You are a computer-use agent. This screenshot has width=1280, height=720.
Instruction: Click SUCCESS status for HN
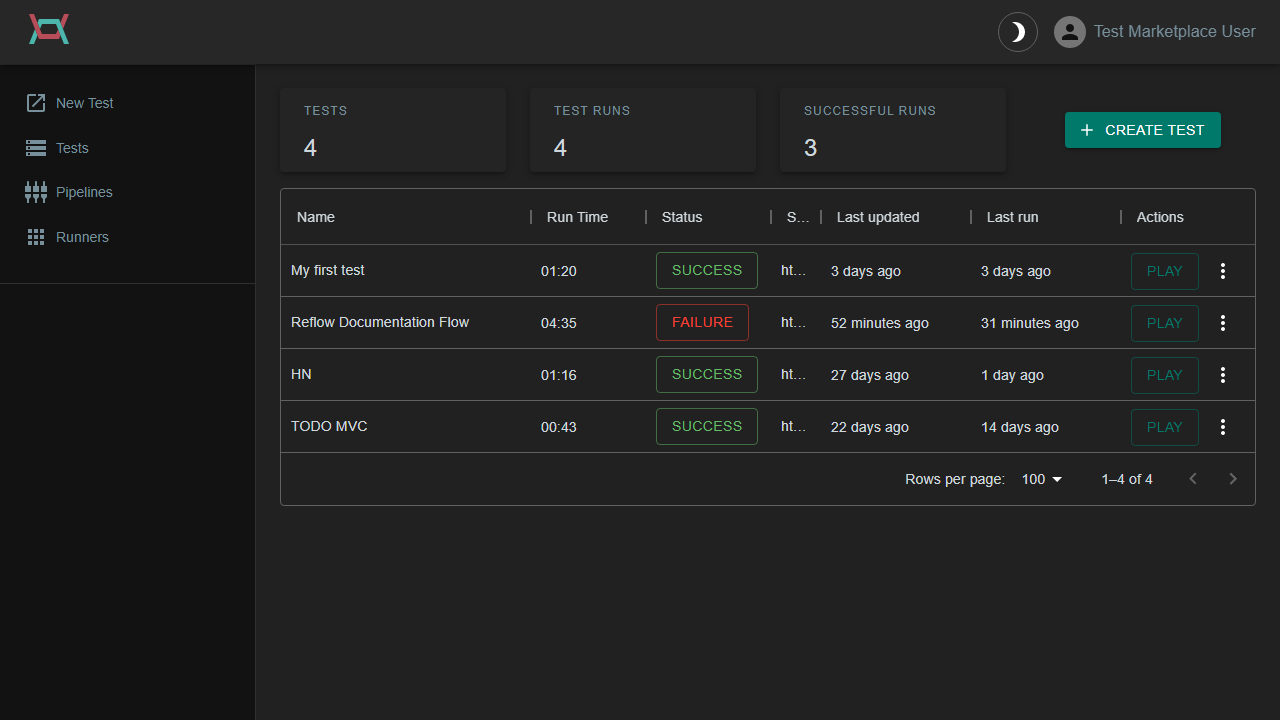click(707, 375)
